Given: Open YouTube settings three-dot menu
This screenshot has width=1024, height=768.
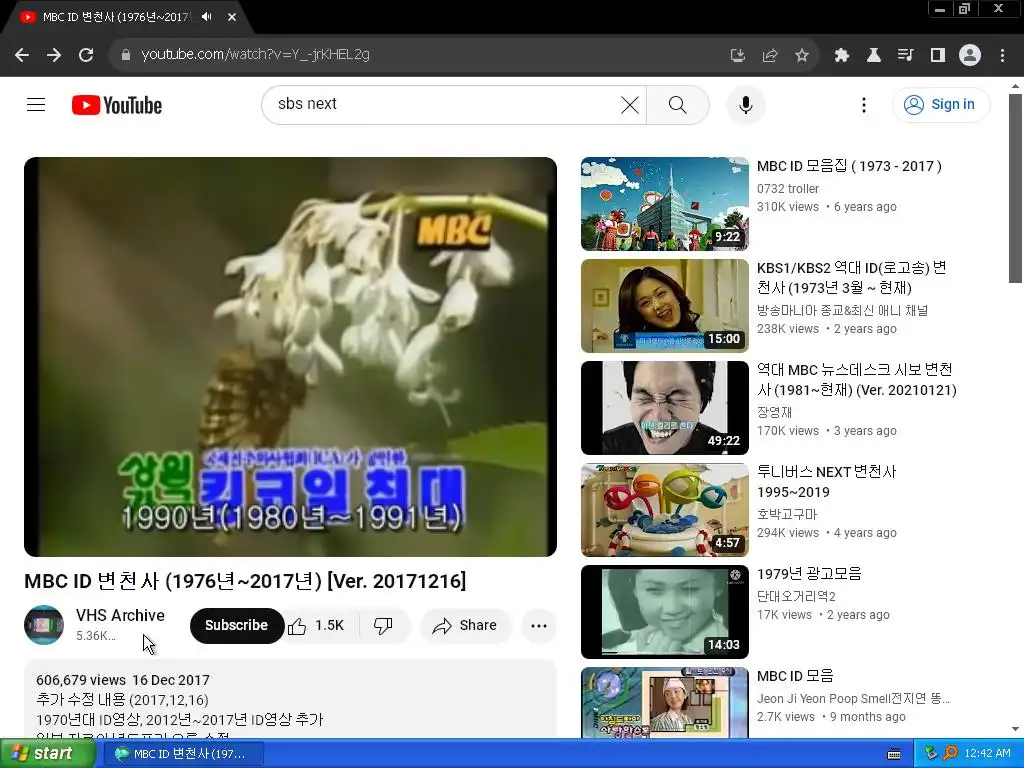Looking at the screenshot, I should point(864,104).
